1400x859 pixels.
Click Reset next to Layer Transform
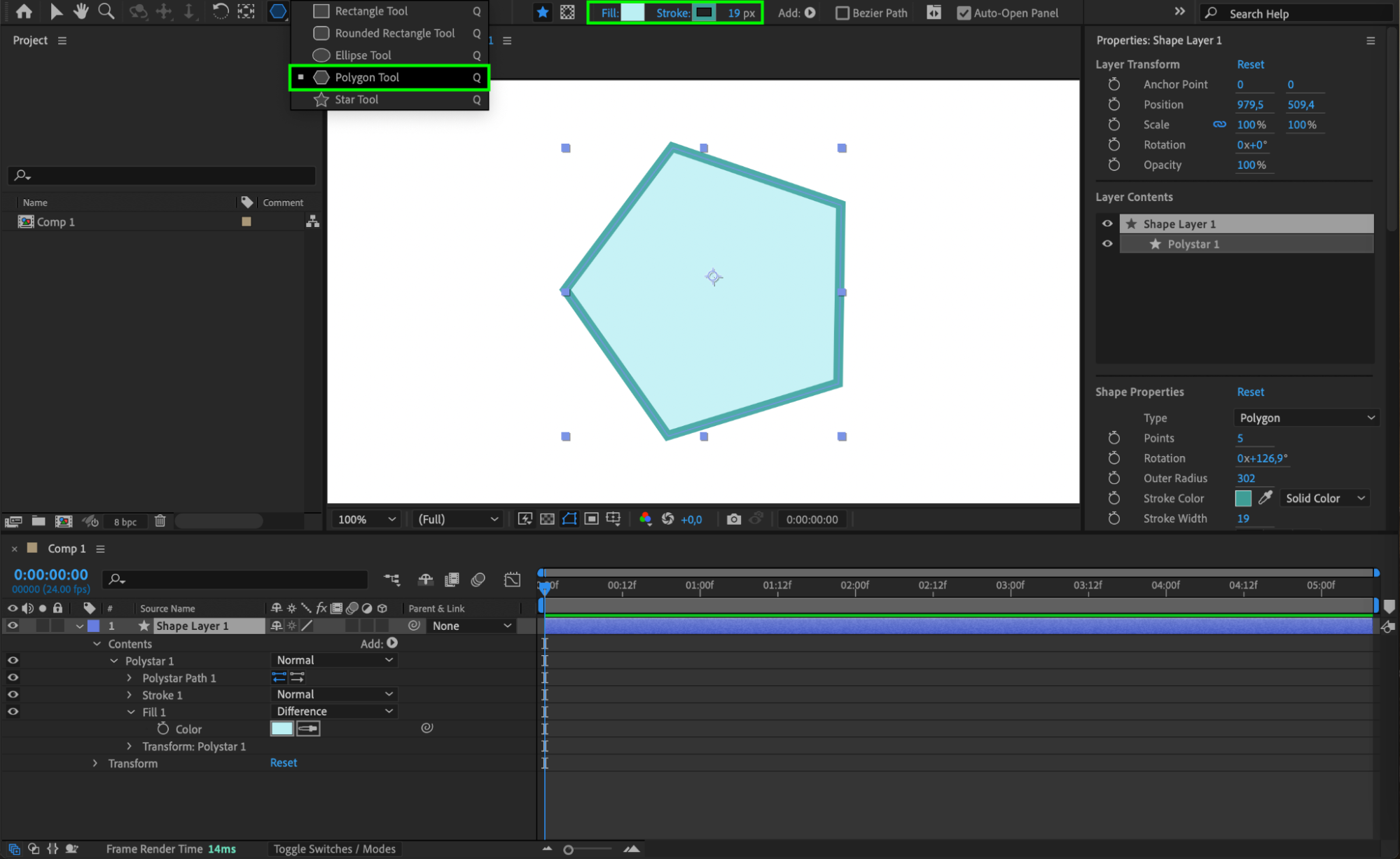pyautogui.click(x=1250, y=64)
